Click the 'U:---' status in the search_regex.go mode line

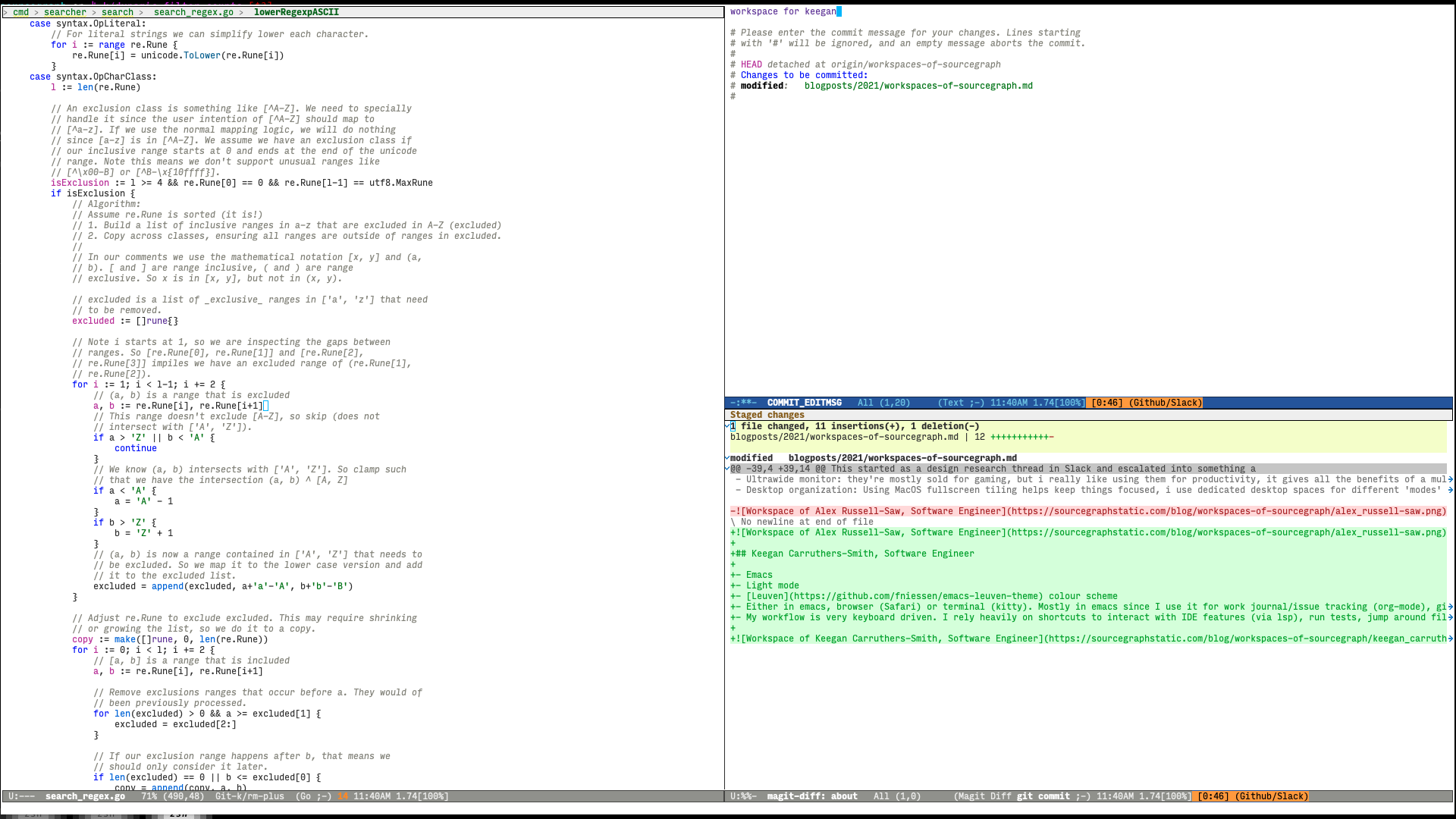pos(21,796)
